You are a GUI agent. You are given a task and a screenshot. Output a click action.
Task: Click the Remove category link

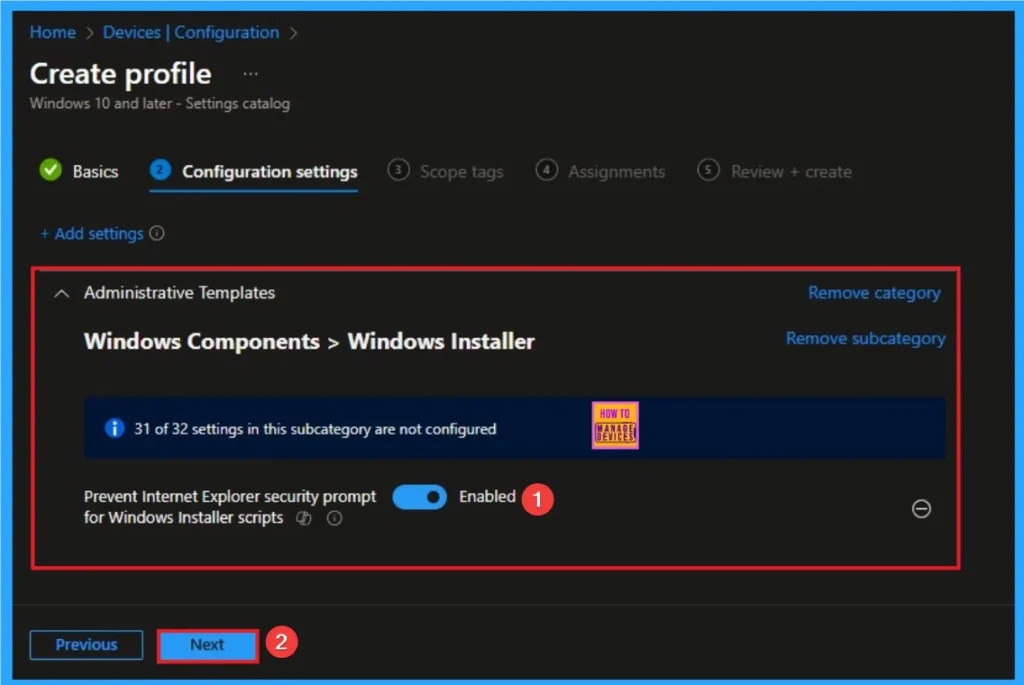coord(874,292)
